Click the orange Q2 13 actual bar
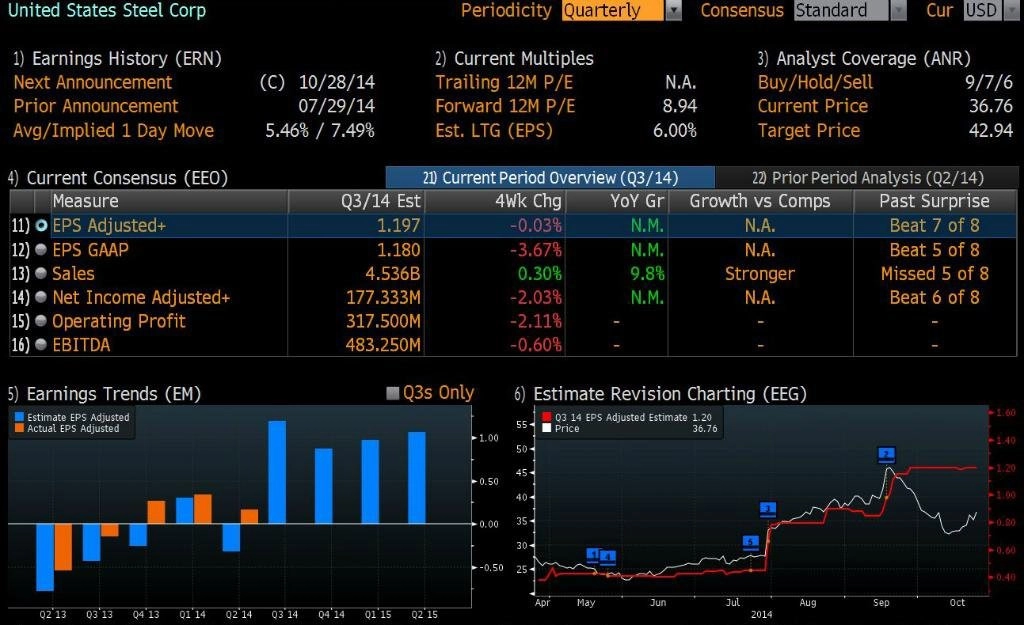This screenshot has width=1024, height=625. coord(63,547)
